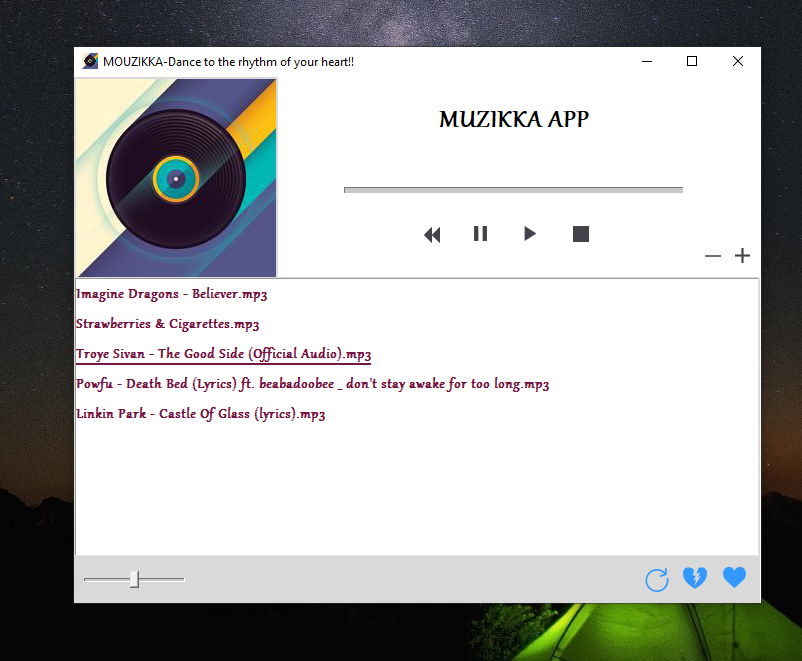Toggle the heart icon to favorite this song
802x661 pixels.
(x=733, y=577)
